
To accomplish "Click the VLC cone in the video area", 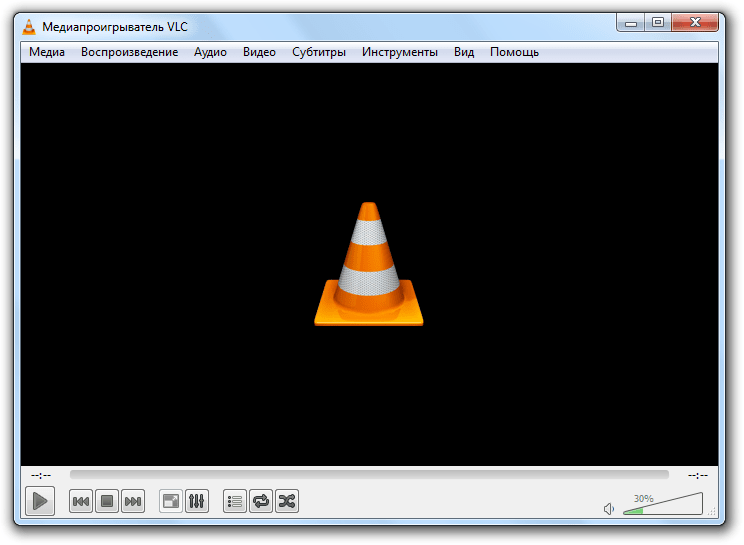I will [x=369, y=264].
